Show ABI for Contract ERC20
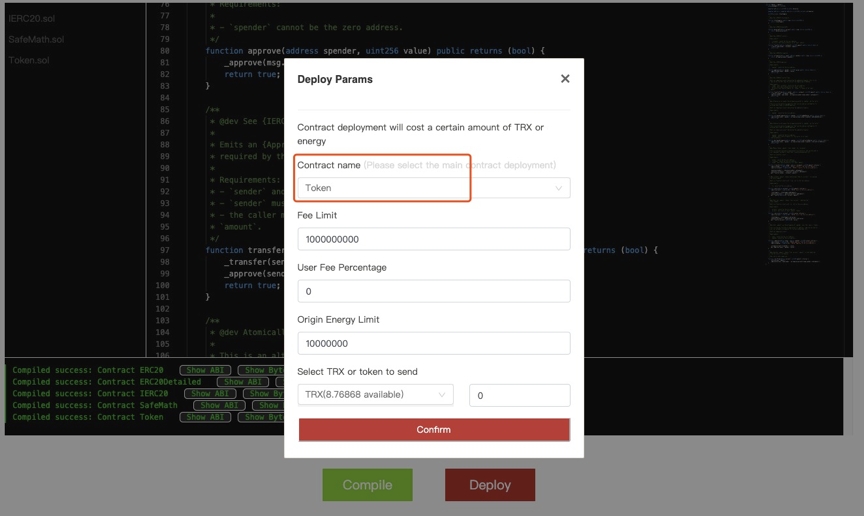This screenshot has width=864, height=516. click(205, 370)
